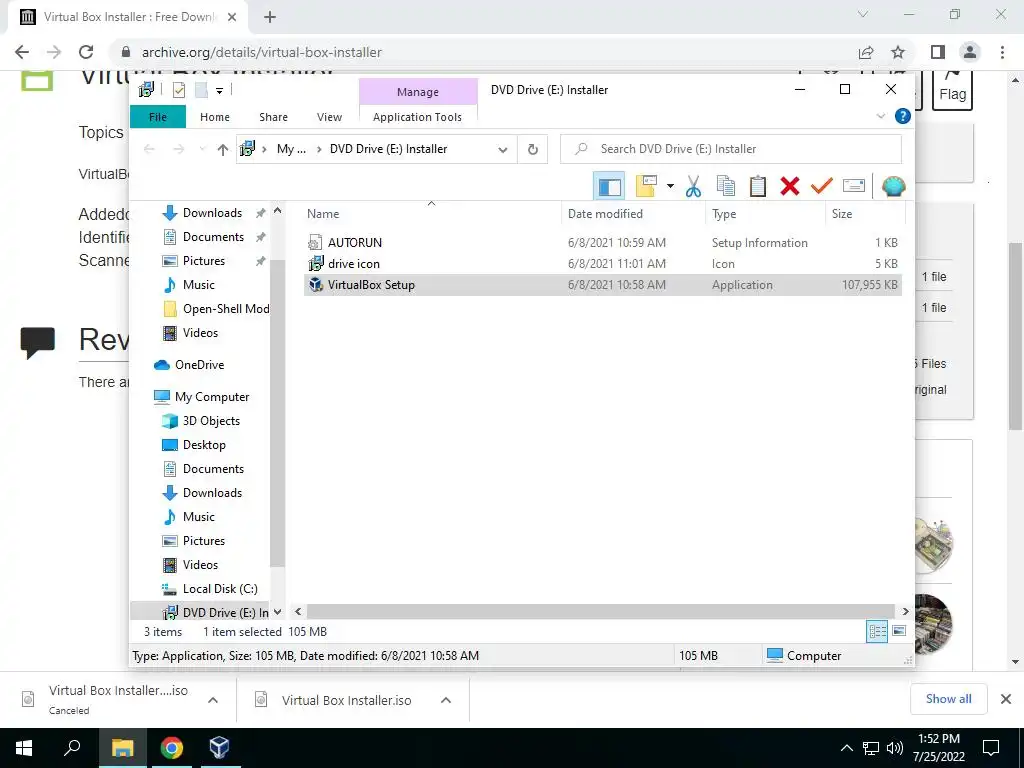
Task: Close the Chrome downloads bar
Action: click(1006, 699)
